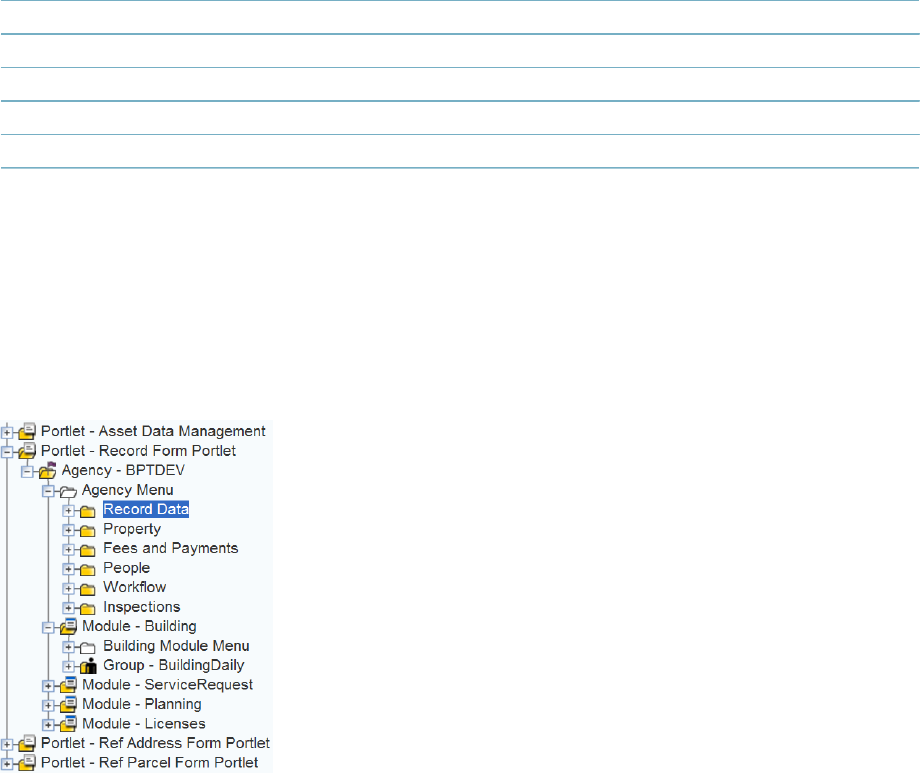The height and width of the screenshot is (773, 920).
Task: Expand Module - ServiceRequest node
Action: (x=48, y=686)
